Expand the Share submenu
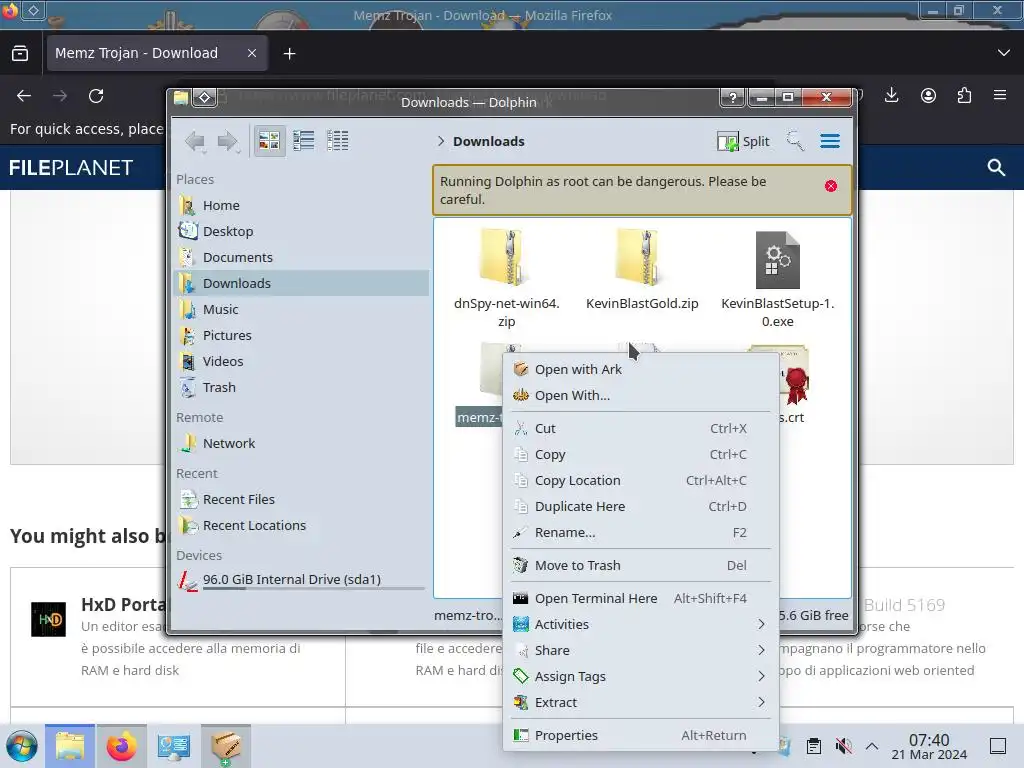The image size is (1024, 768). click(640, 650)
